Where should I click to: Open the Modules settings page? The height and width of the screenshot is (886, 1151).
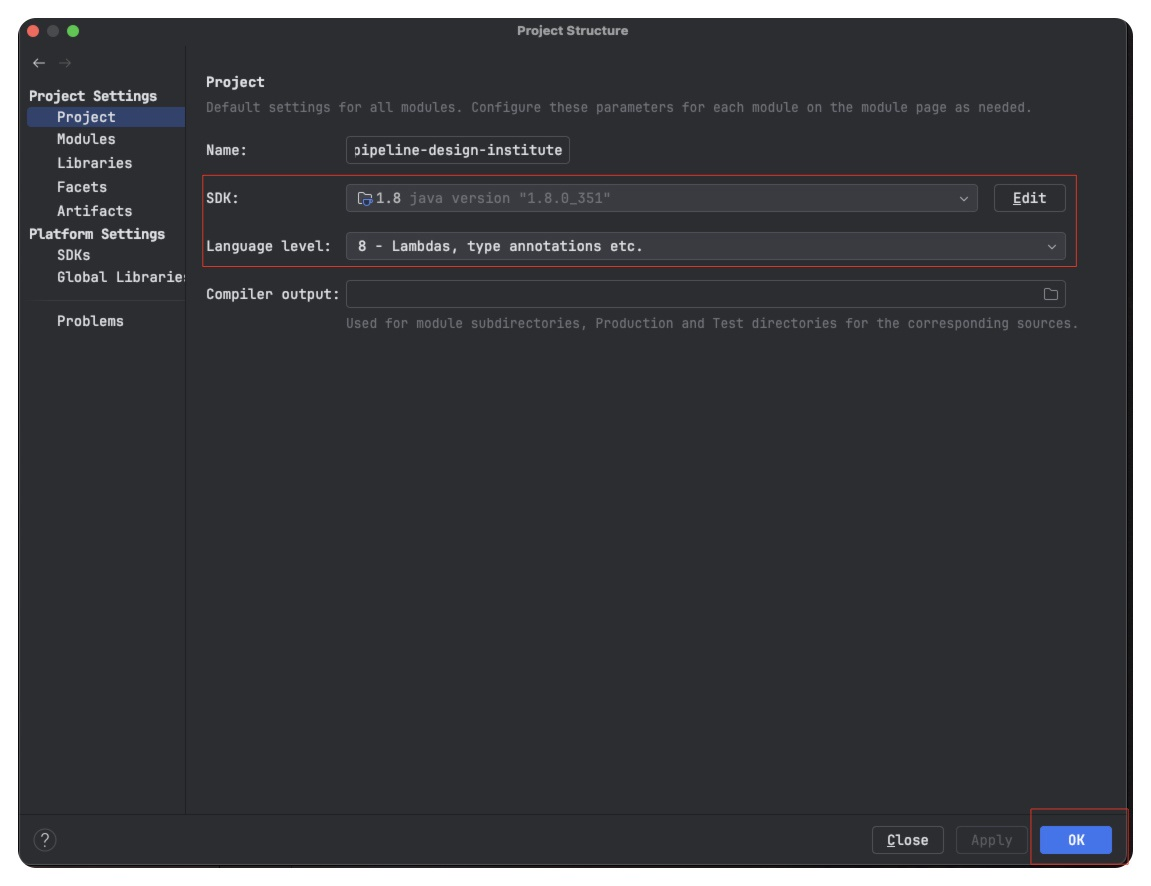[x=86, y=139]
